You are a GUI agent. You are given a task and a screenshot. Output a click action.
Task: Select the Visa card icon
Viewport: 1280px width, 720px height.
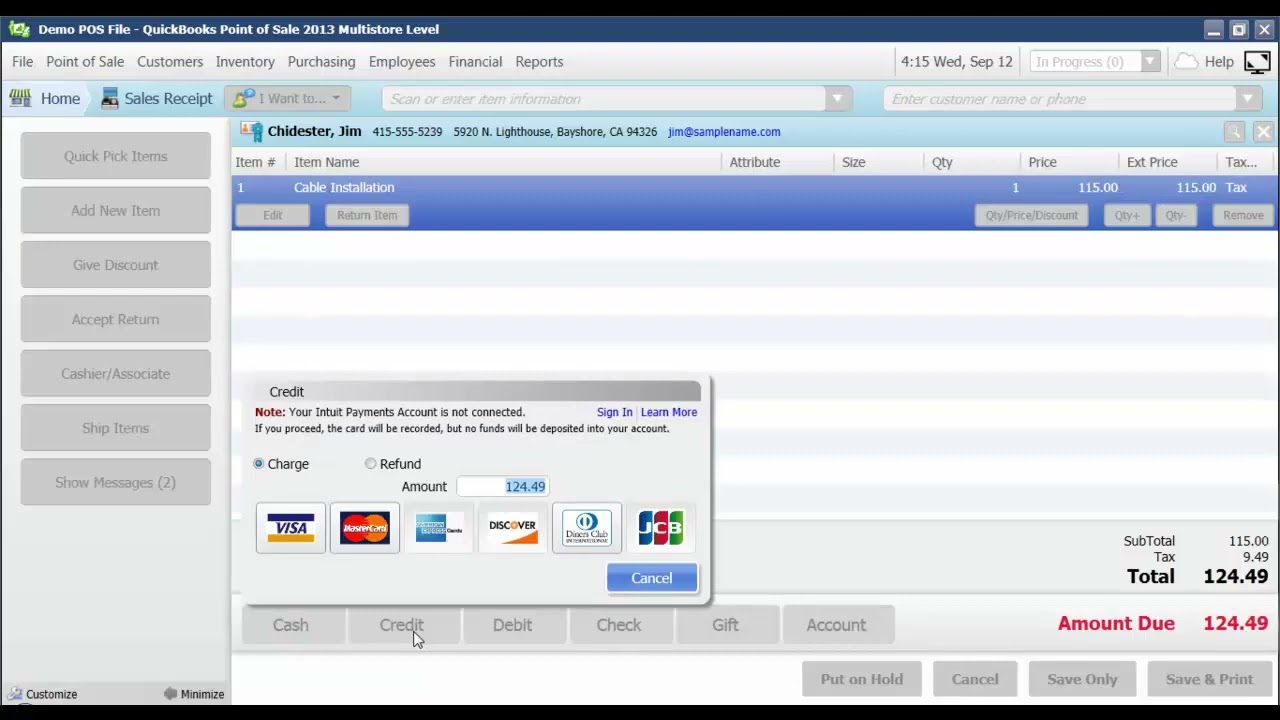[291, 528]
